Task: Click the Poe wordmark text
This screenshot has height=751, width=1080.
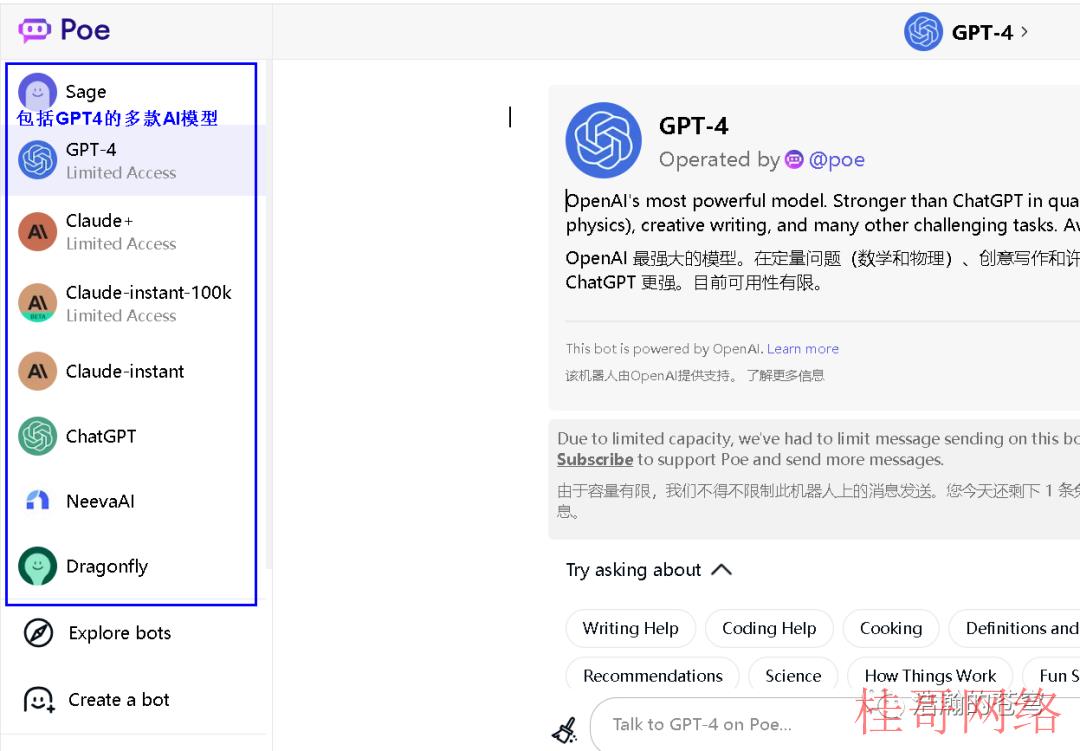Action: (x=85, y=30)
